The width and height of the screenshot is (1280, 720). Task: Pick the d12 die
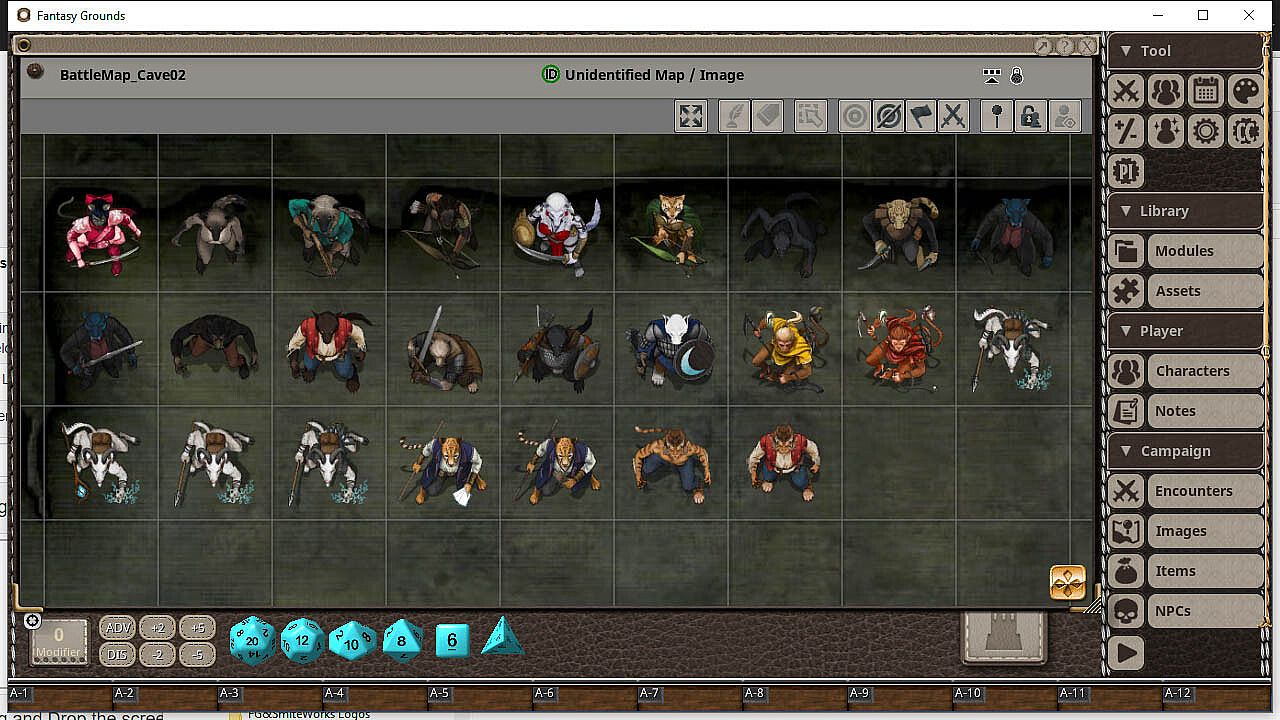tap(303, 640)
